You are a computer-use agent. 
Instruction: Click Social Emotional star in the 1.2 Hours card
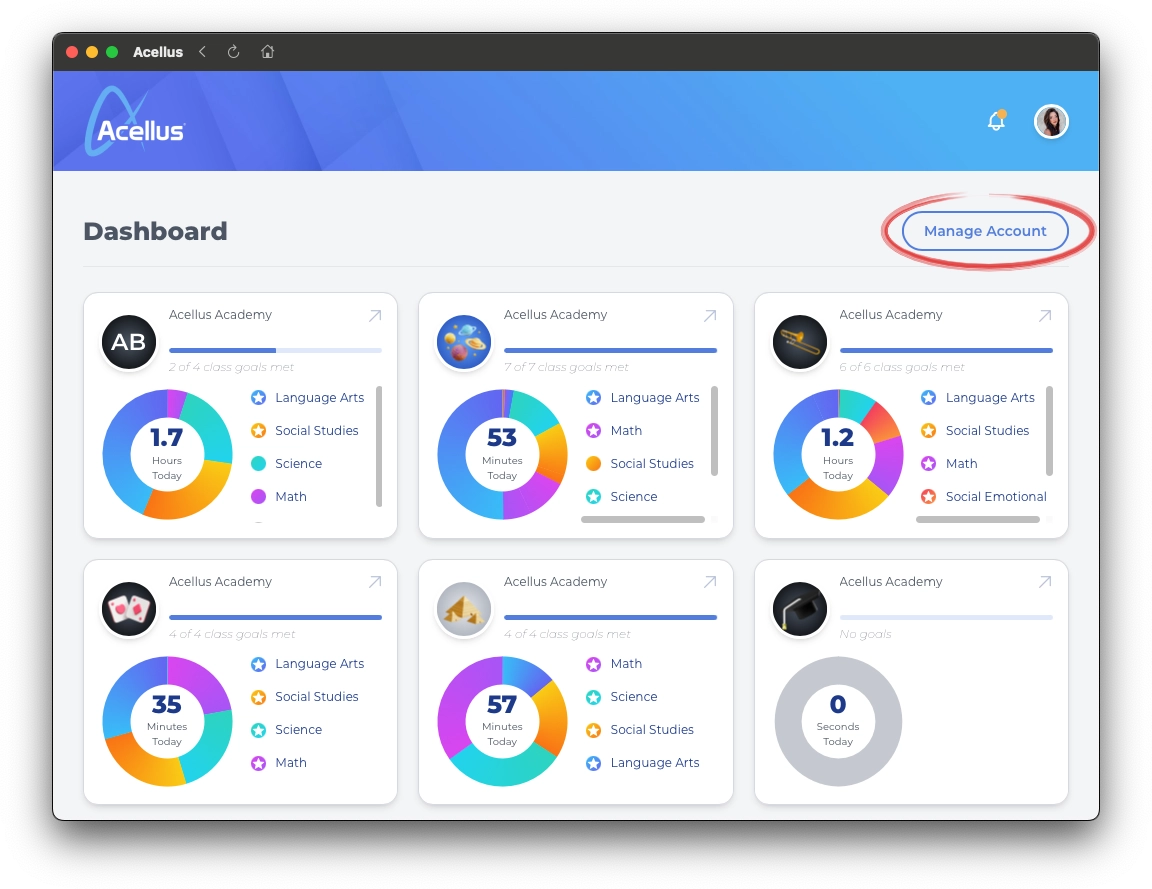point(929,497)
